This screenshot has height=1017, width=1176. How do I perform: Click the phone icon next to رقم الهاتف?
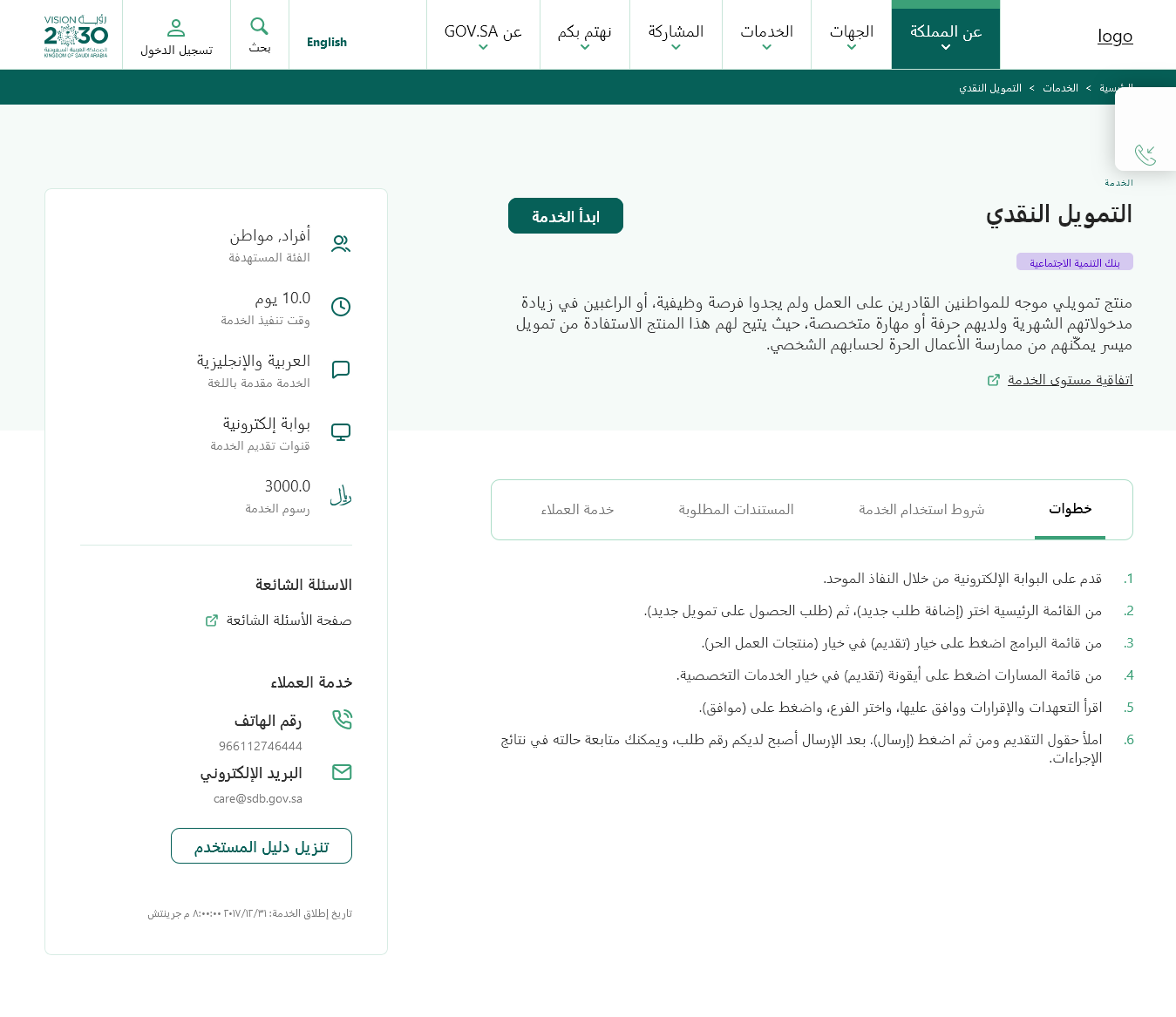342,719
